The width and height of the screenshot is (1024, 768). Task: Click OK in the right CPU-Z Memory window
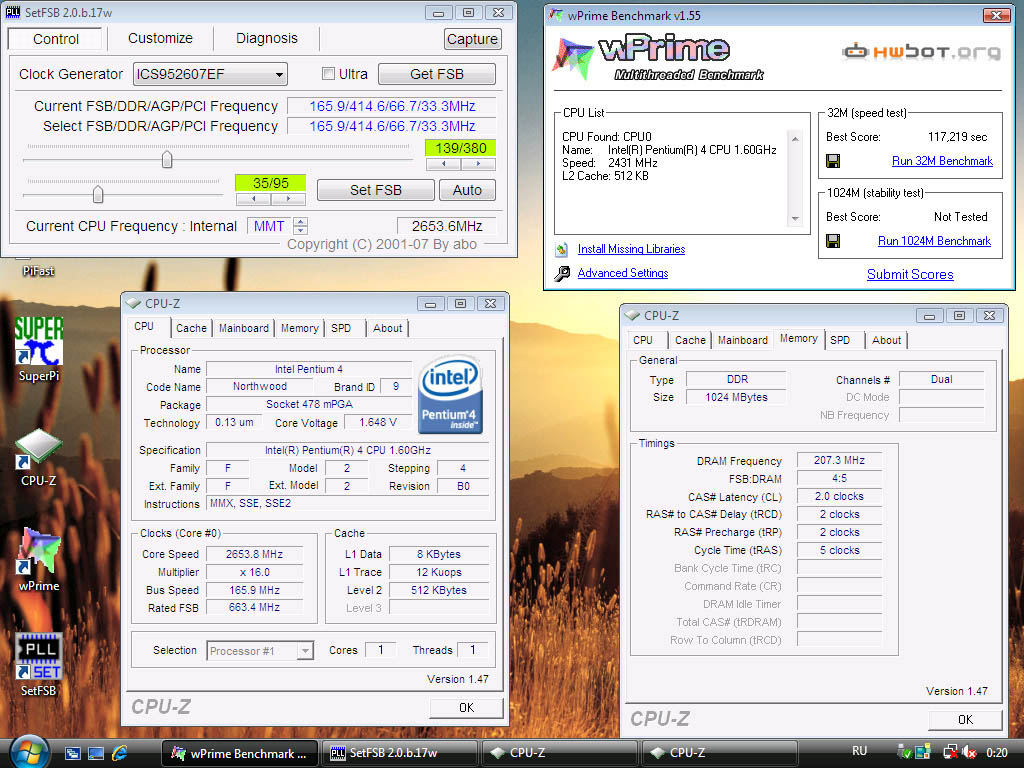point(965,719)
